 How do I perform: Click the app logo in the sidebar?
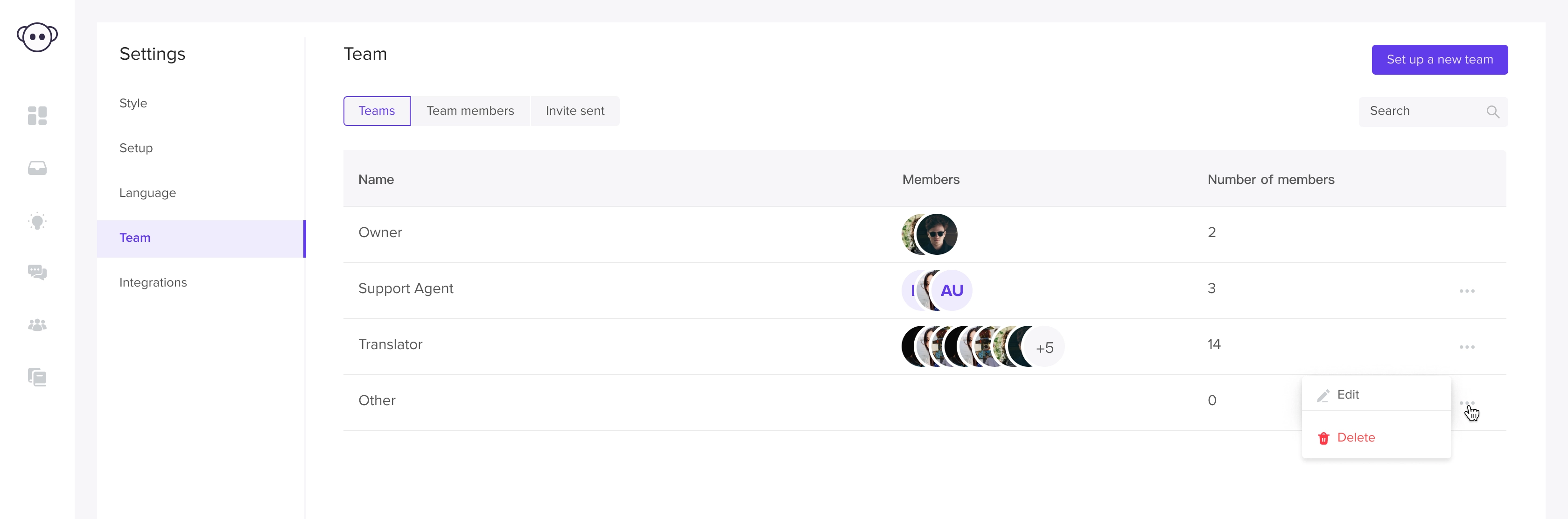click(37, 38)
